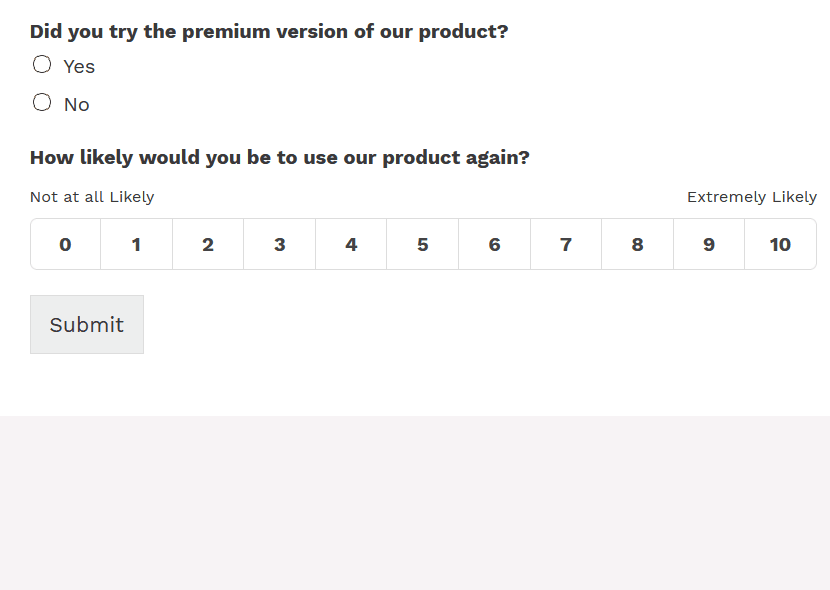Rate 5 as your likelihood score
This screenshot has width=830, height=590.
pyautogui.click(x=422, y=243)
